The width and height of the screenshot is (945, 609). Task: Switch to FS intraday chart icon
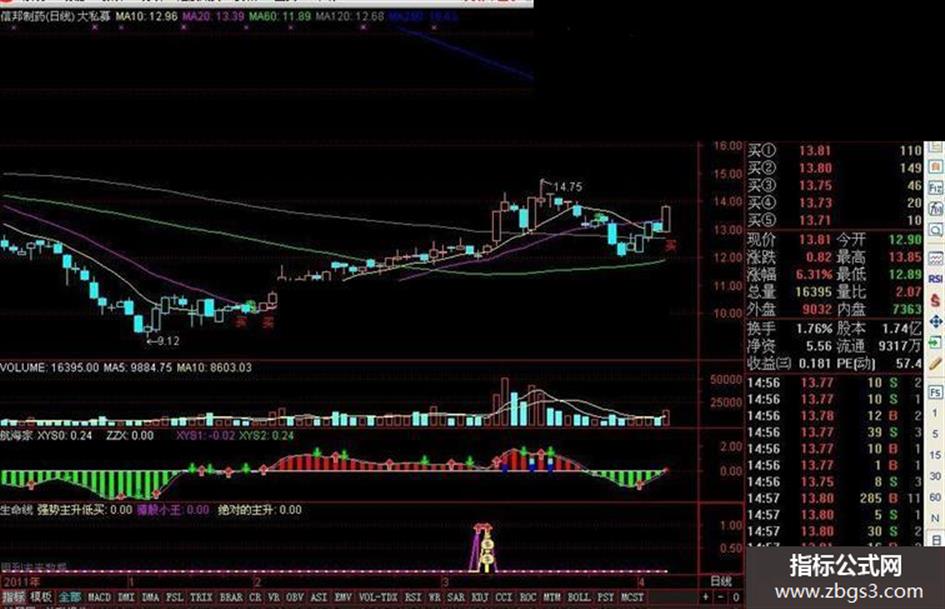point(935,392)
